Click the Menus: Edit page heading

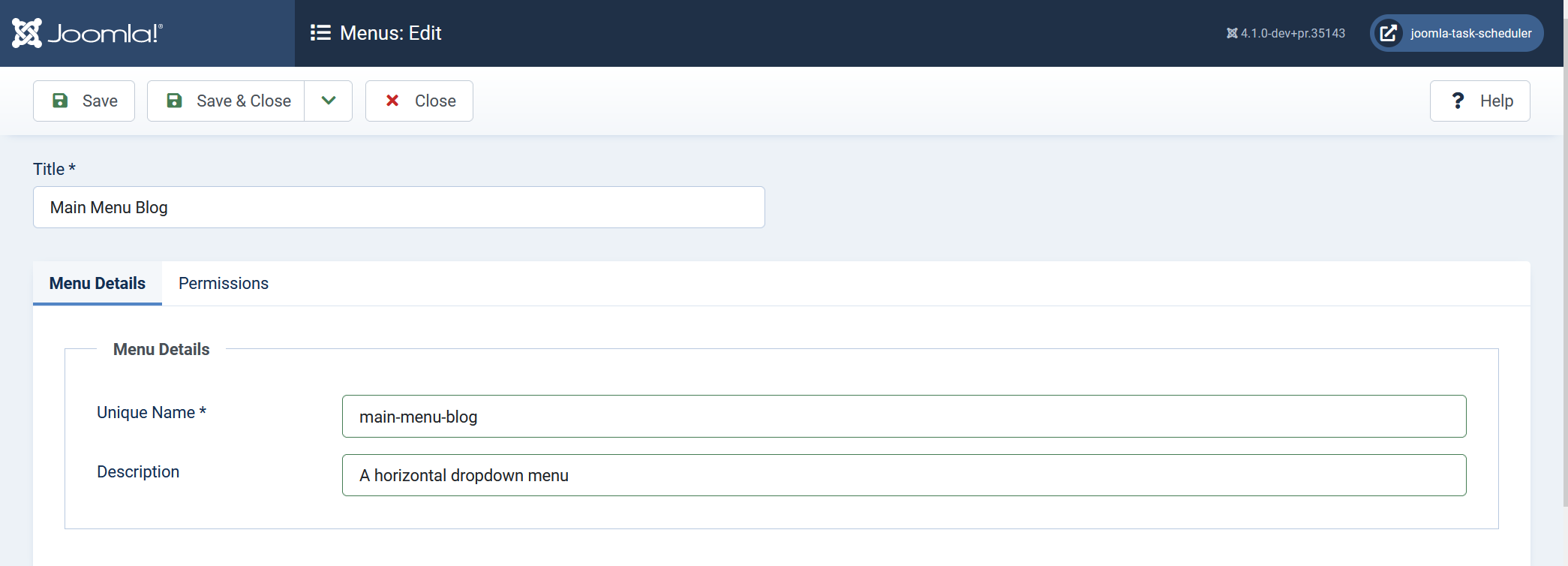click(x=391, y=33)
